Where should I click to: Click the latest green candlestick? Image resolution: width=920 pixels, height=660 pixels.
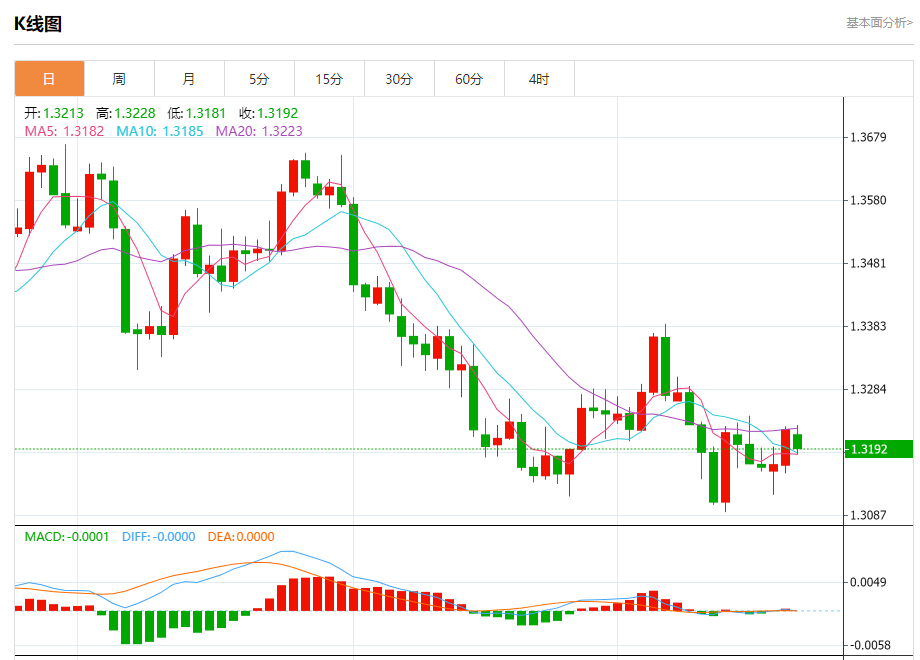[797, 442]
